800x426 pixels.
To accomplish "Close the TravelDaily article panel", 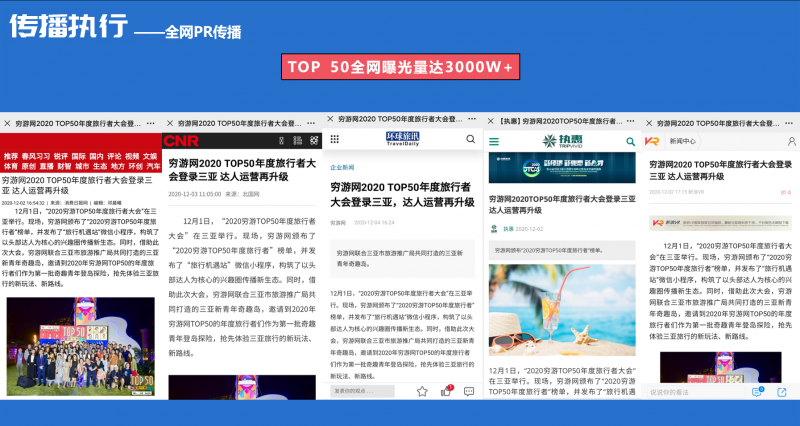I will point(330,119).
